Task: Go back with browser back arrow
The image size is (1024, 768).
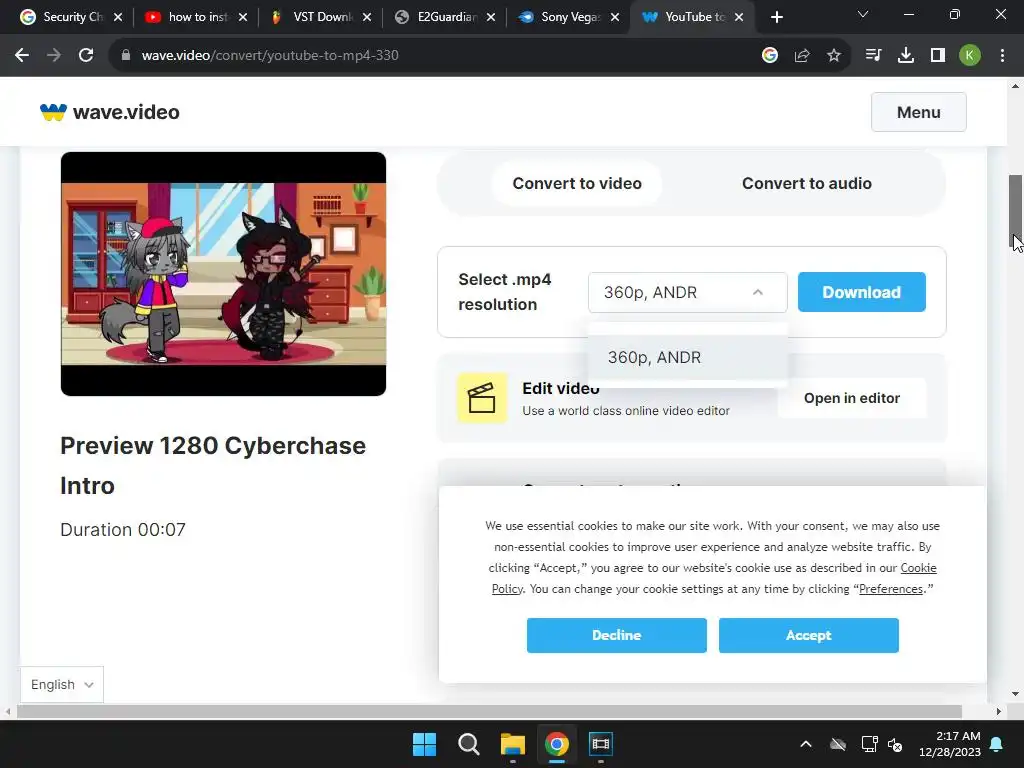Action: point(22,56)
